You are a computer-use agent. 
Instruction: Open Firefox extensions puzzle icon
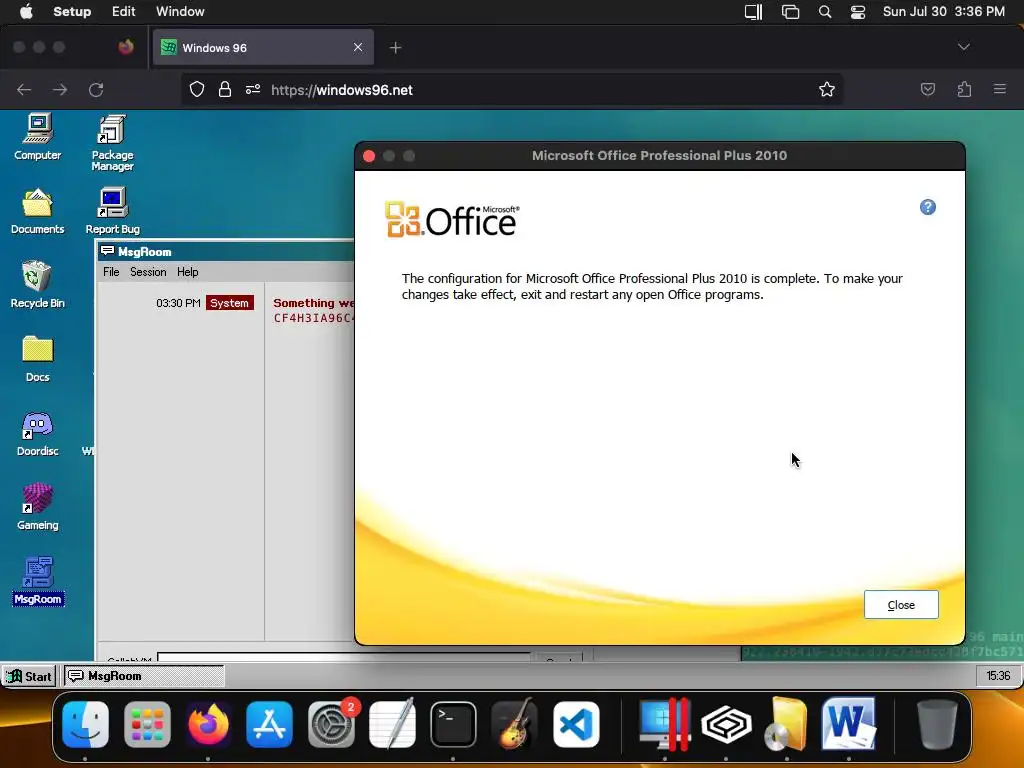tap(964, 89)
